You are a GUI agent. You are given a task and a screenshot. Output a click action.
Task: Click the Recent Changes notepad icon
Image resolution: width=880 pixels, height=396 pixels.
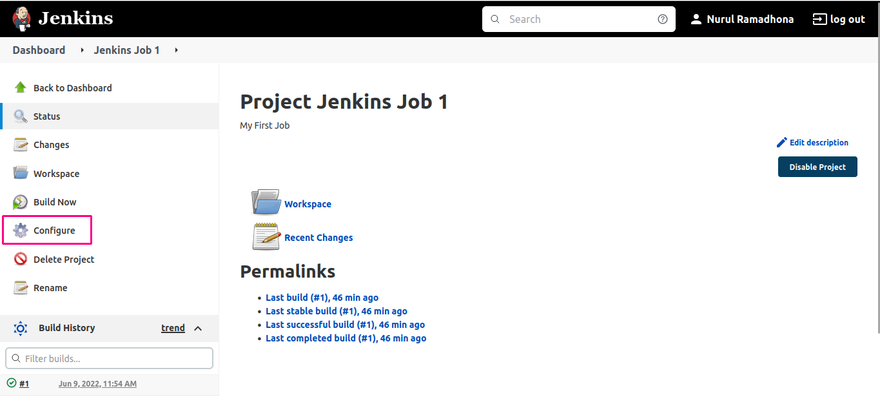266,236
